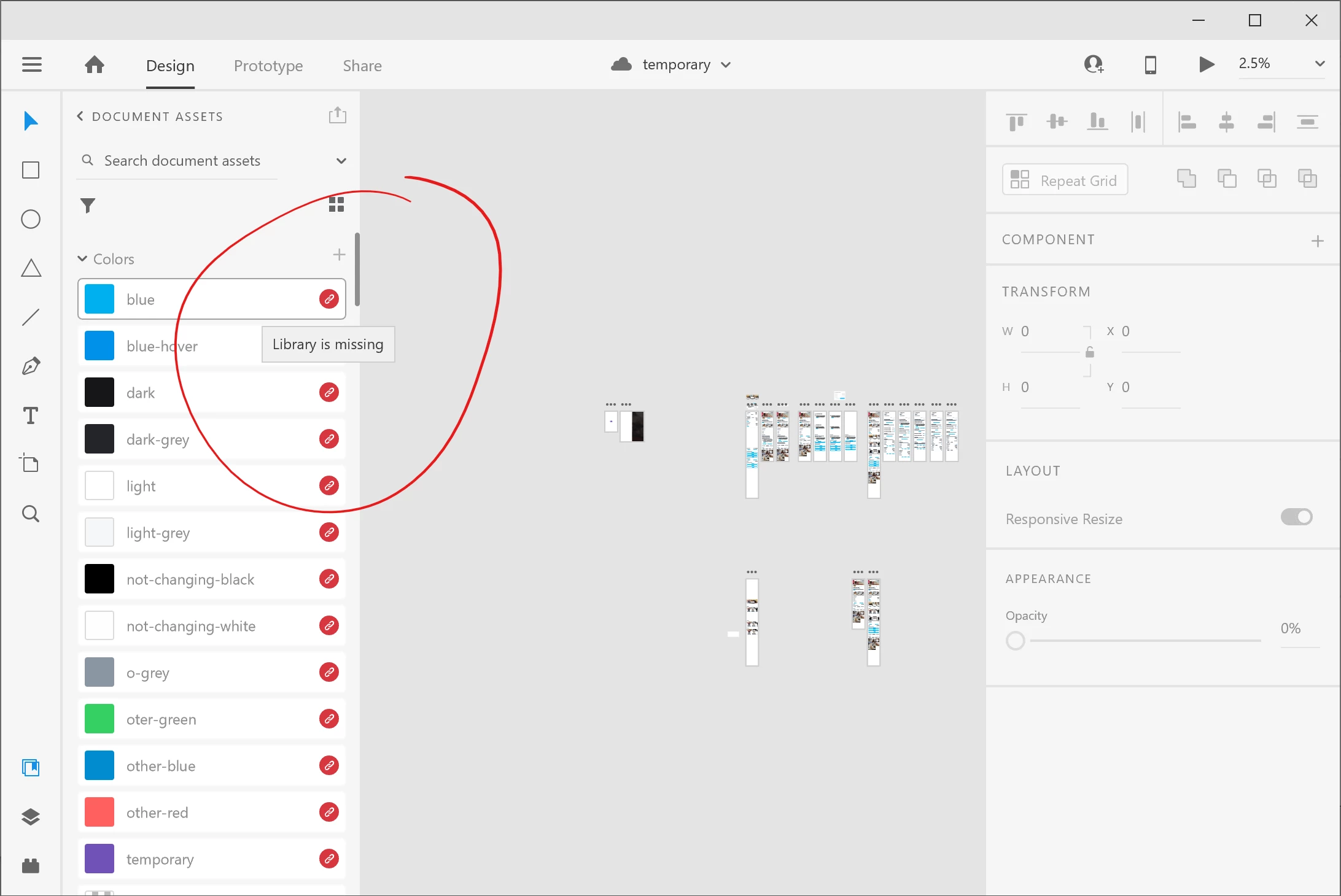The height and width of the screenshot is (896, 1341).
Task: Open the Layers panel icon
Action: click(31, 817)
